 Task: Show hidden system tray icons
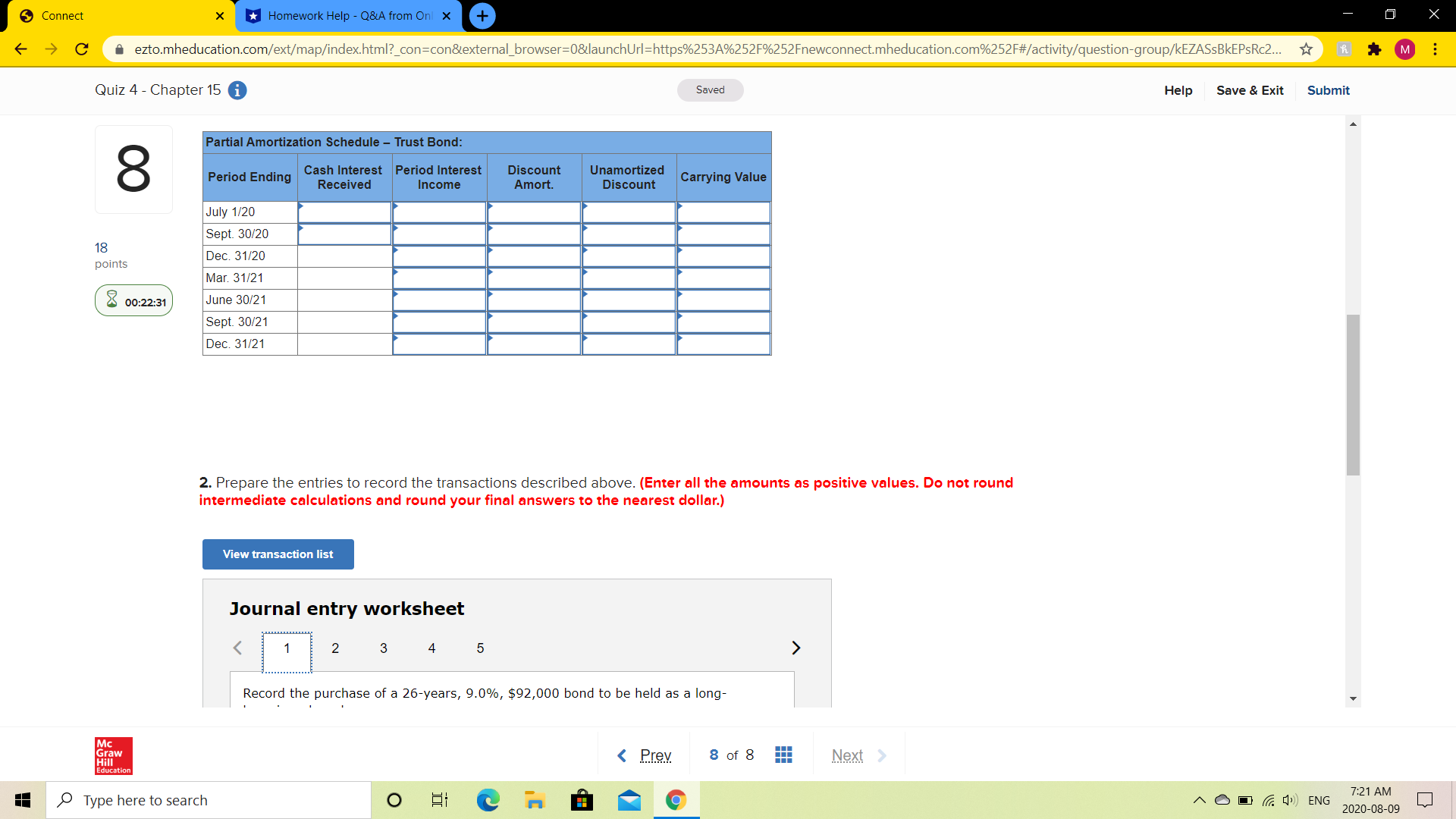[x=1199, y=800]
